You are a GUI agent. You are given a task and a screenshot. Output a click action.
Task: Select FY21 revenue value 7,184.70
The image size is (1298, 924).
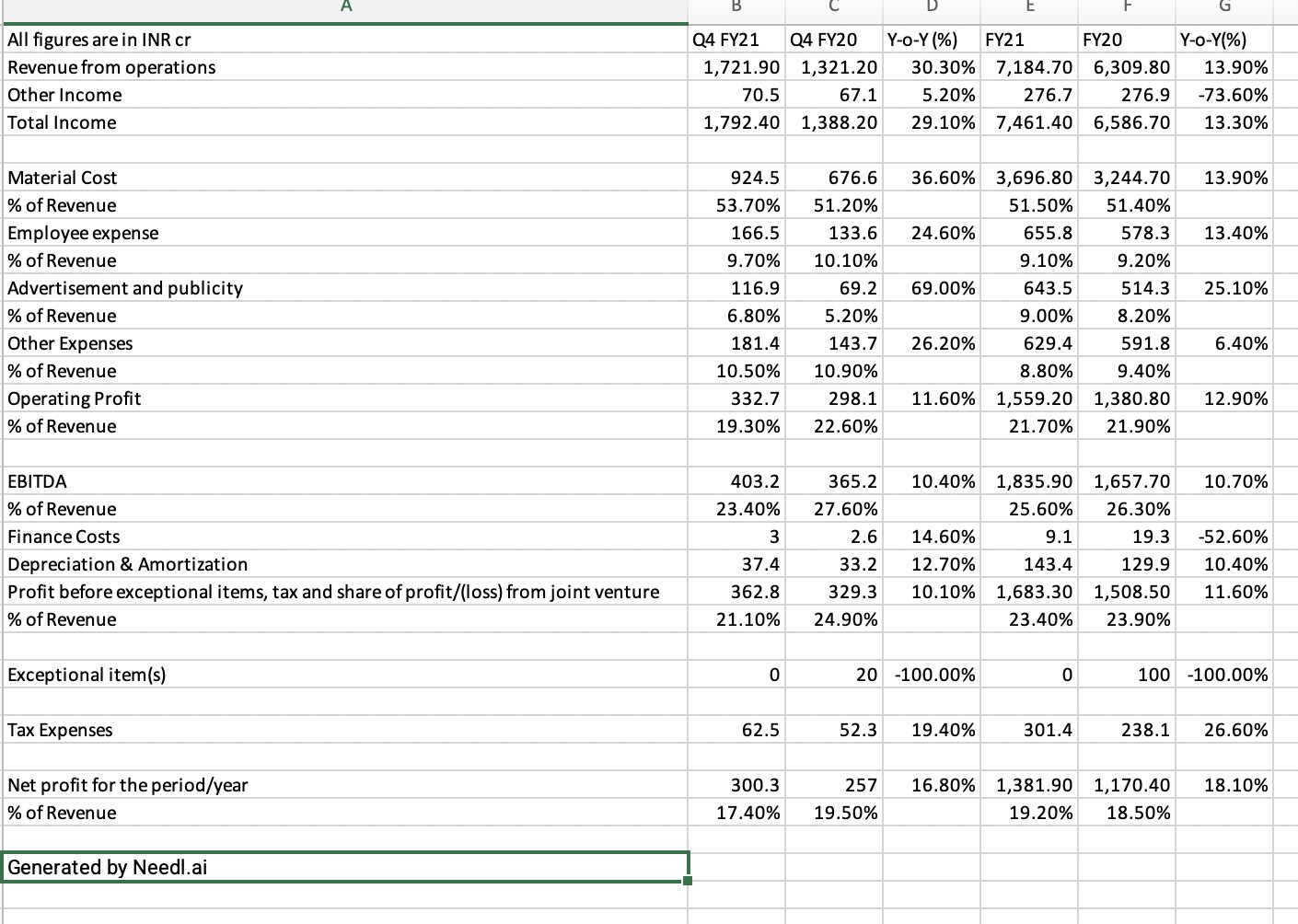click(1029, 67)
